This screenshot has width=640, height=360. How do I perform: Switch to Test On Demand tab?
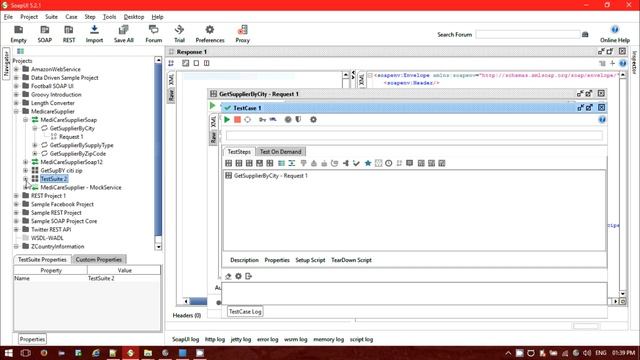[x=280, y=151]
